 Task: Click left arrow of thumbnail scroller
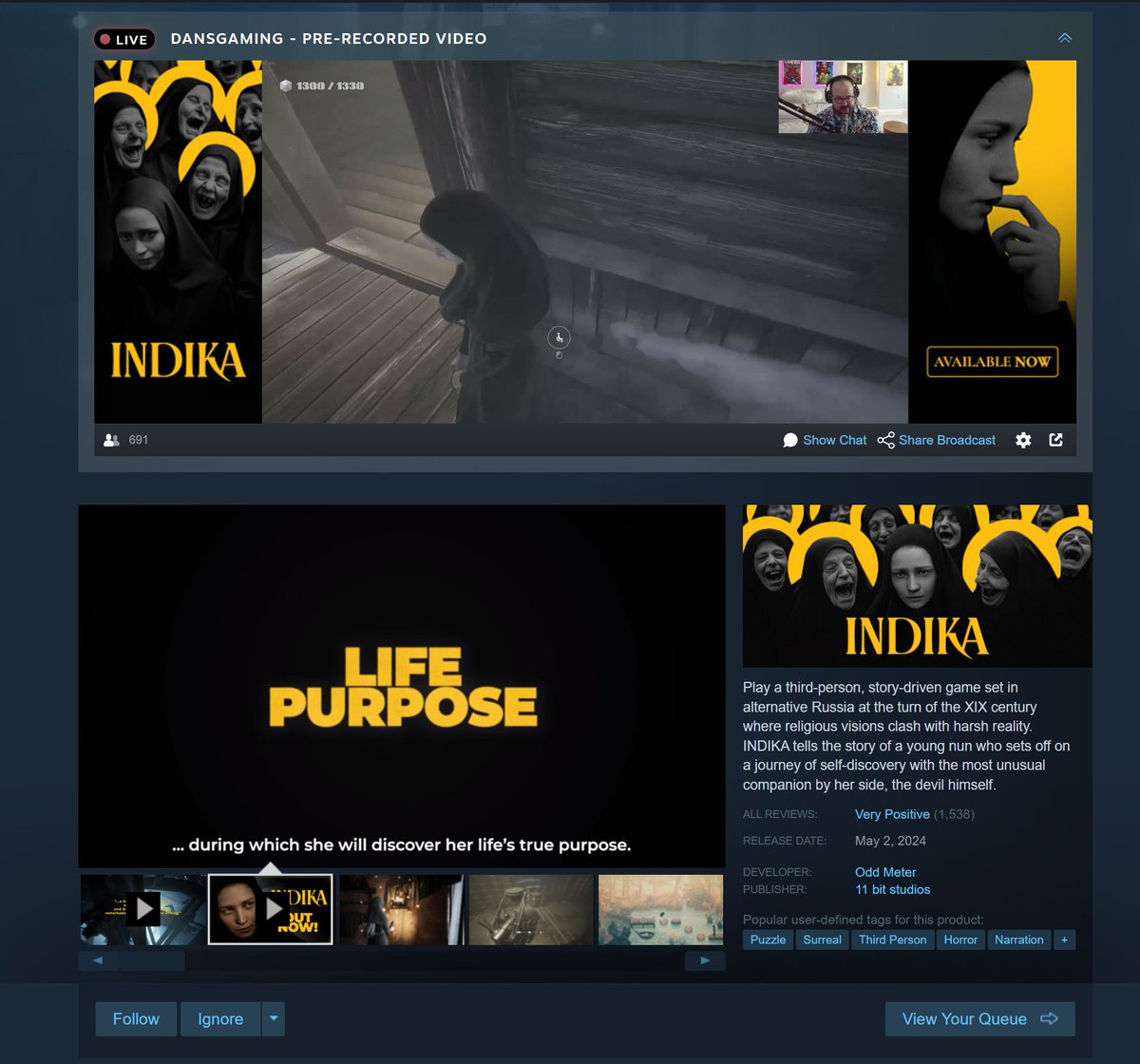click(x=98, y=960)
